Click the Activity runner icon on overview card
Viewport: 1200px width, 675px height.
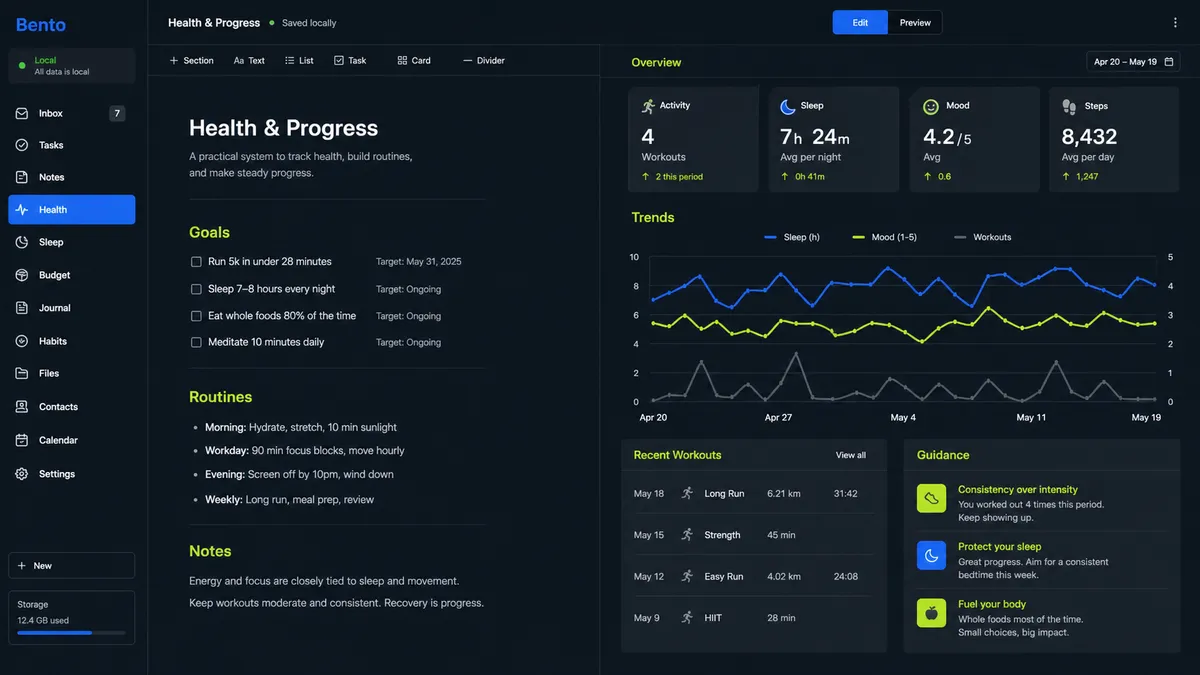[x=649, y=106]
